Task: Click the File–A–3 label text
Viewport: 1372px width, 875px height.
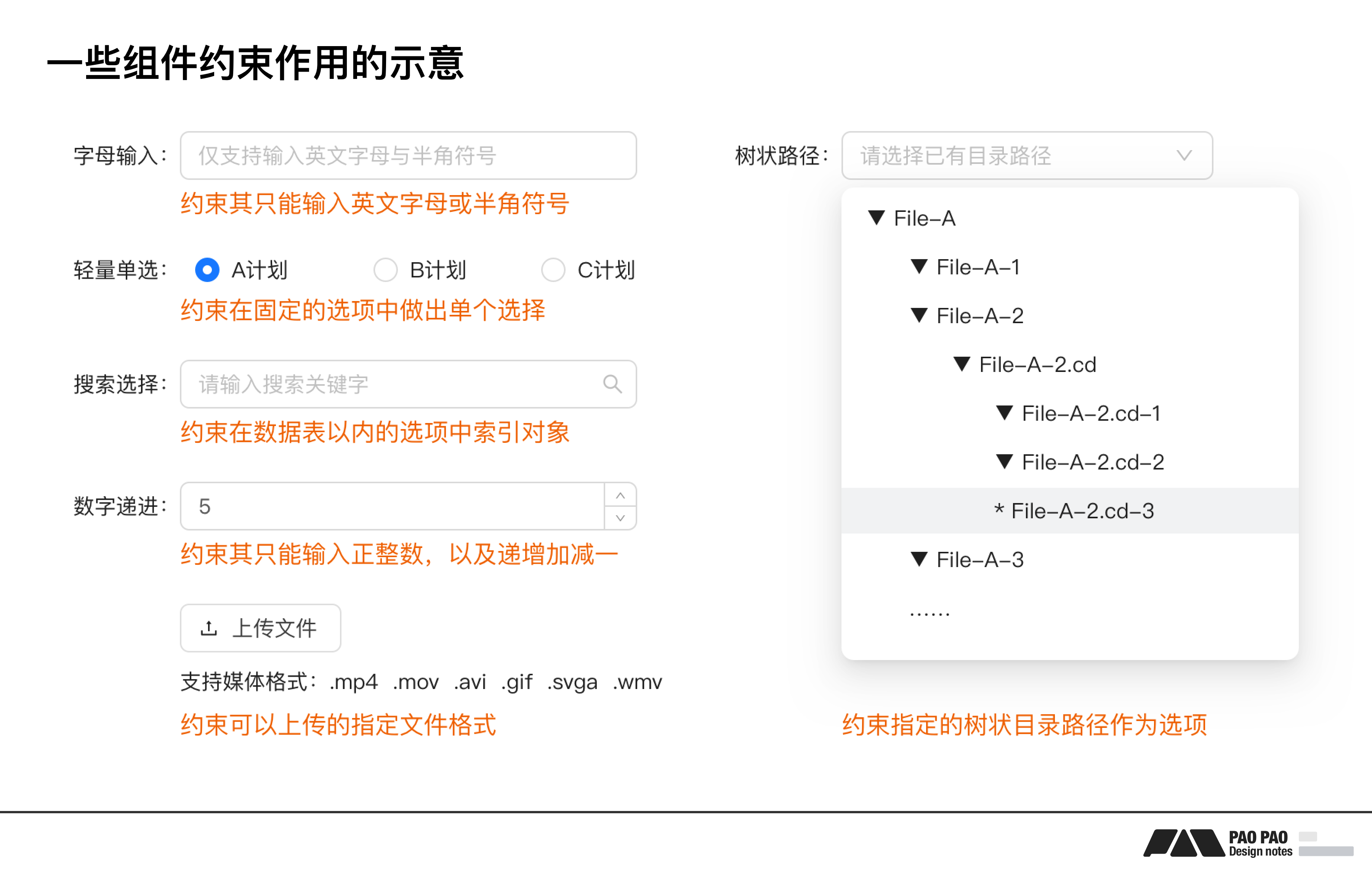Action: click(x=980, y=559)
